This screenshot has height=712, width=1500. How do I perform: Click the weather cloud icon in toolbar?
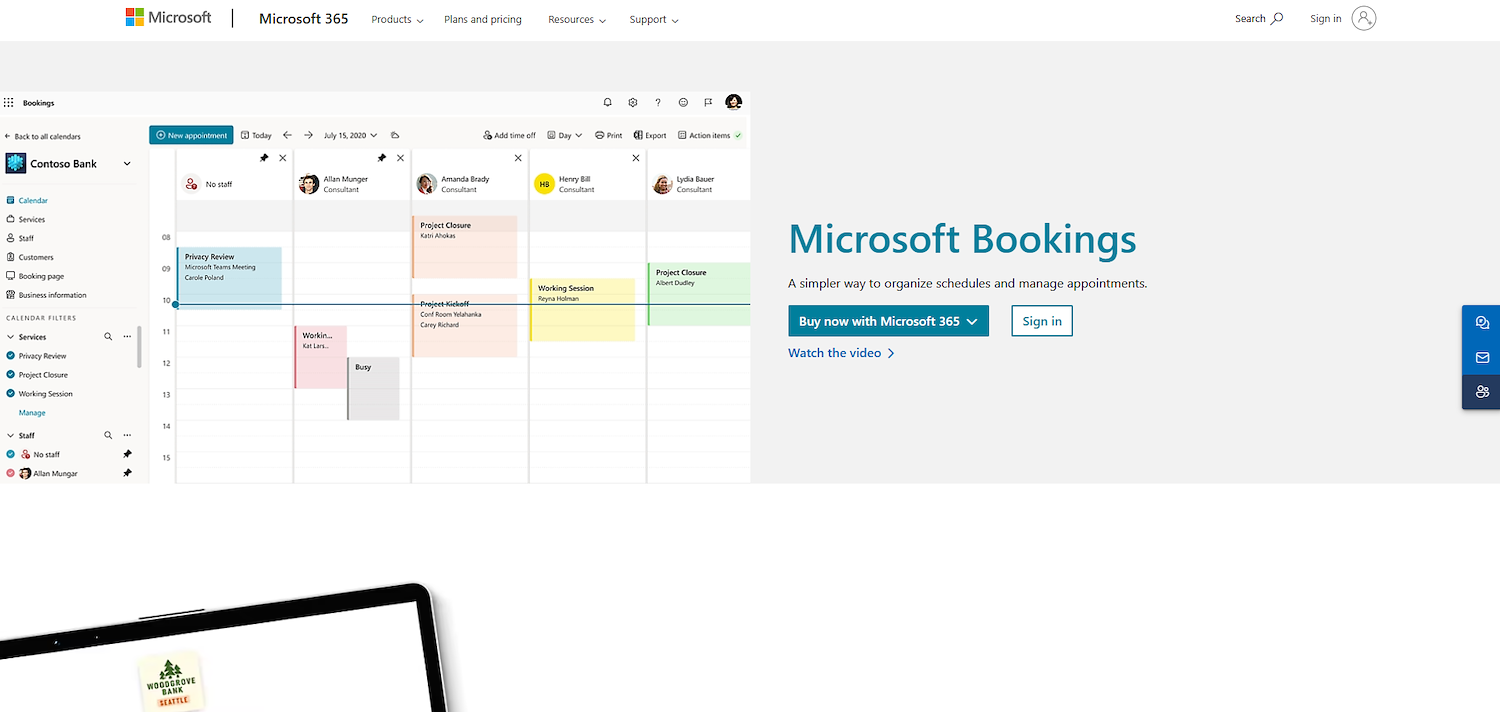click(395, 135)
